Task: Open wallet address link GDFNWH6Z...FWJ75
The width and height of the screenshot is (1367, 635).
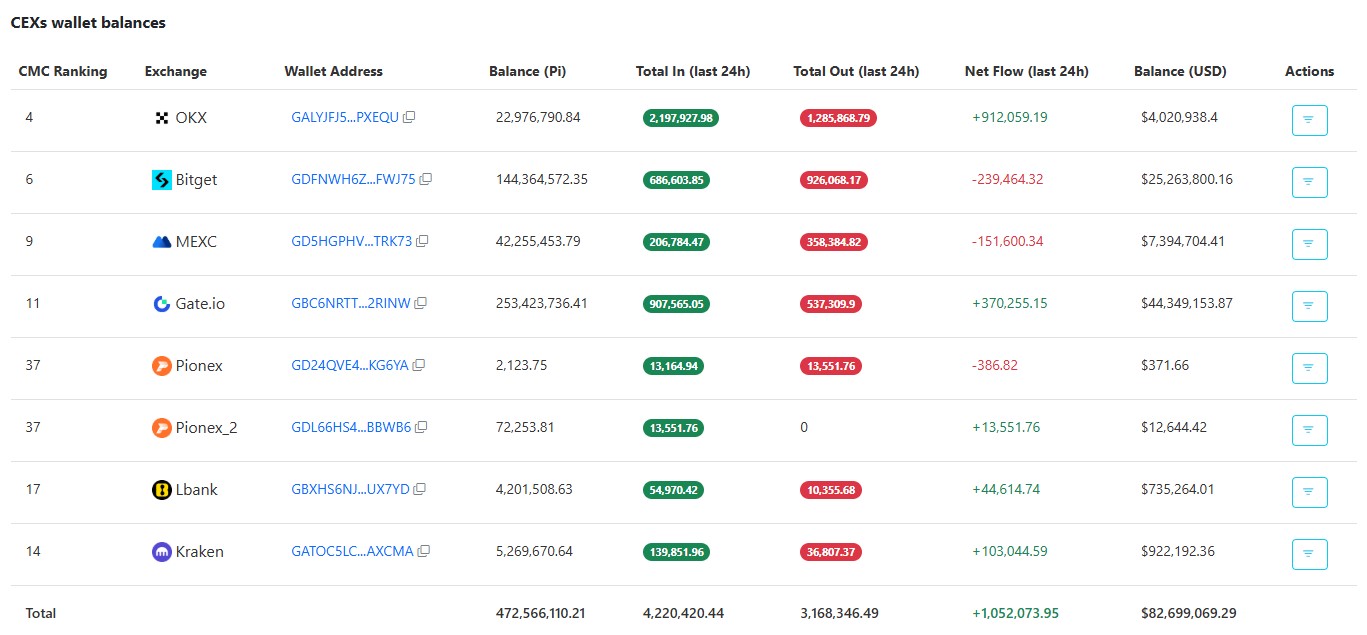Action: [x=352, y=180]
